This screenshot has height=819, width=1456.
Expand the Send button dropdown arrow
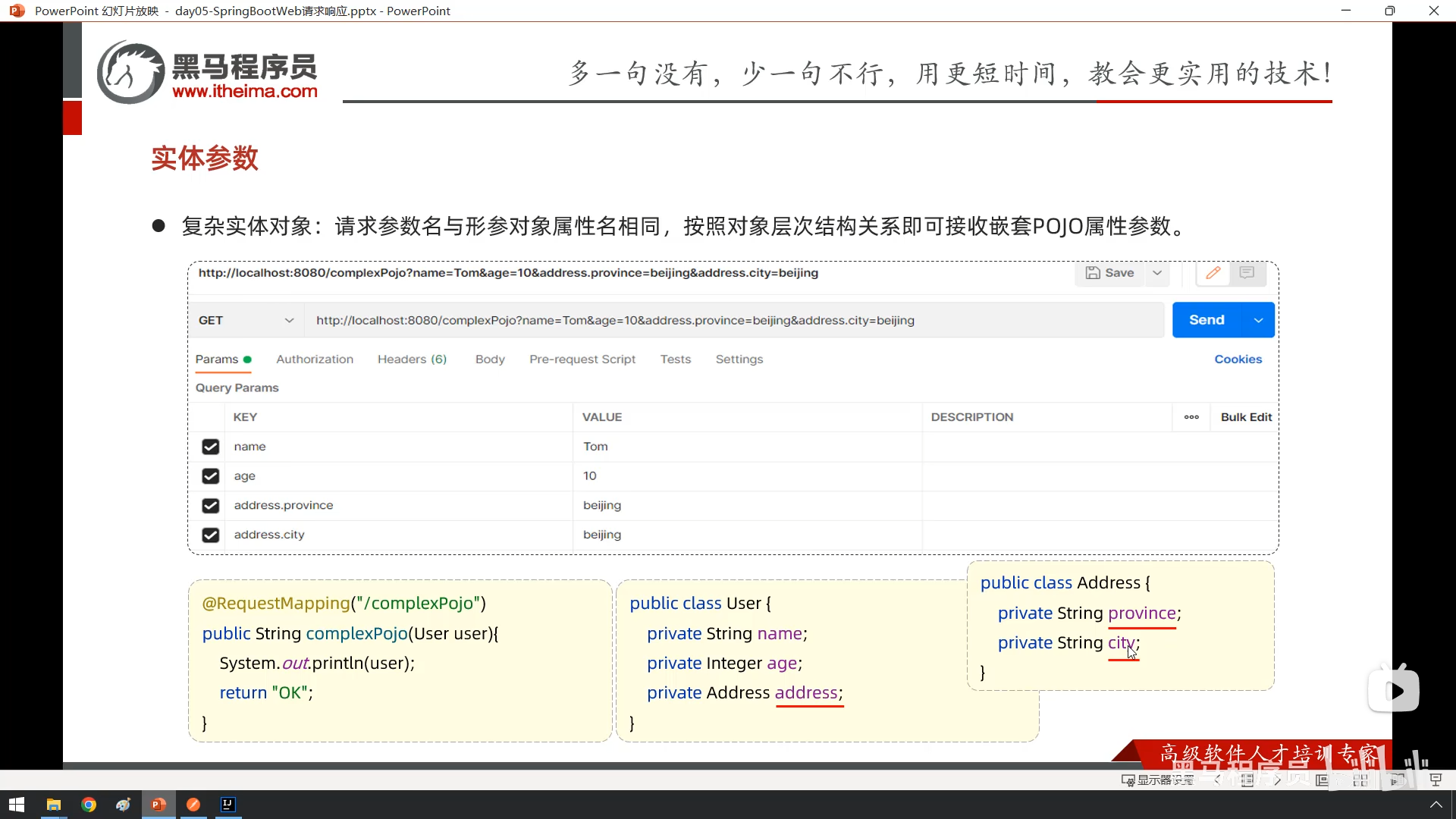[1259, 320]
